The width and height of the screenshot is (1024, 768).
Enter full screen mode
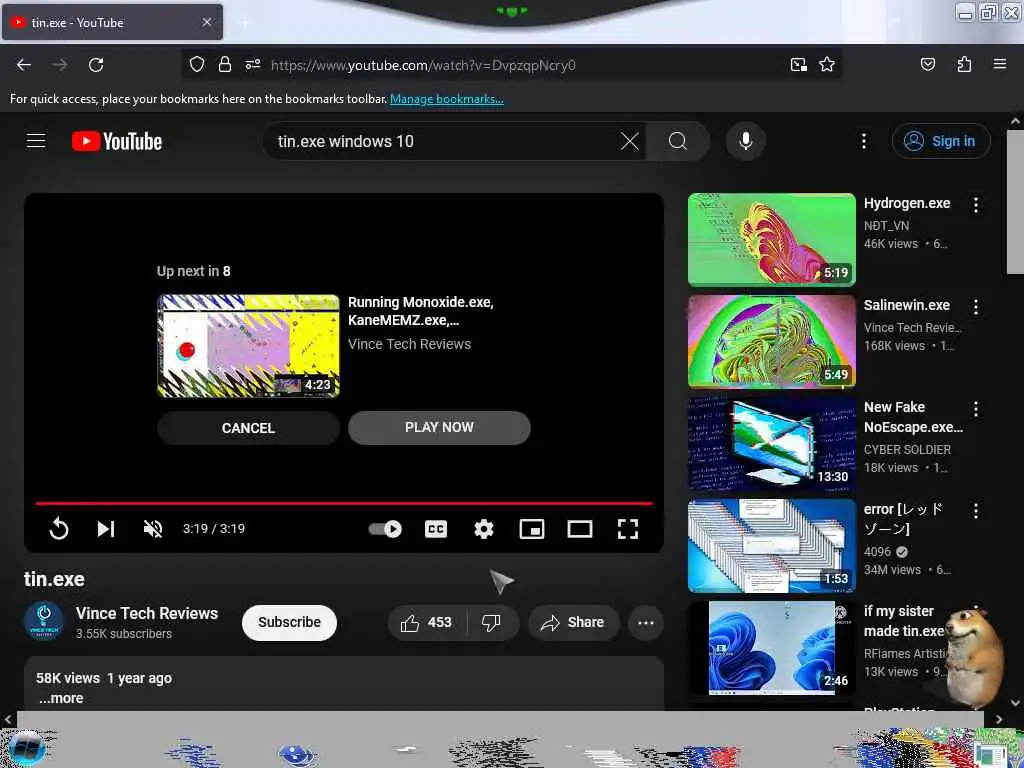pos(628,528)
